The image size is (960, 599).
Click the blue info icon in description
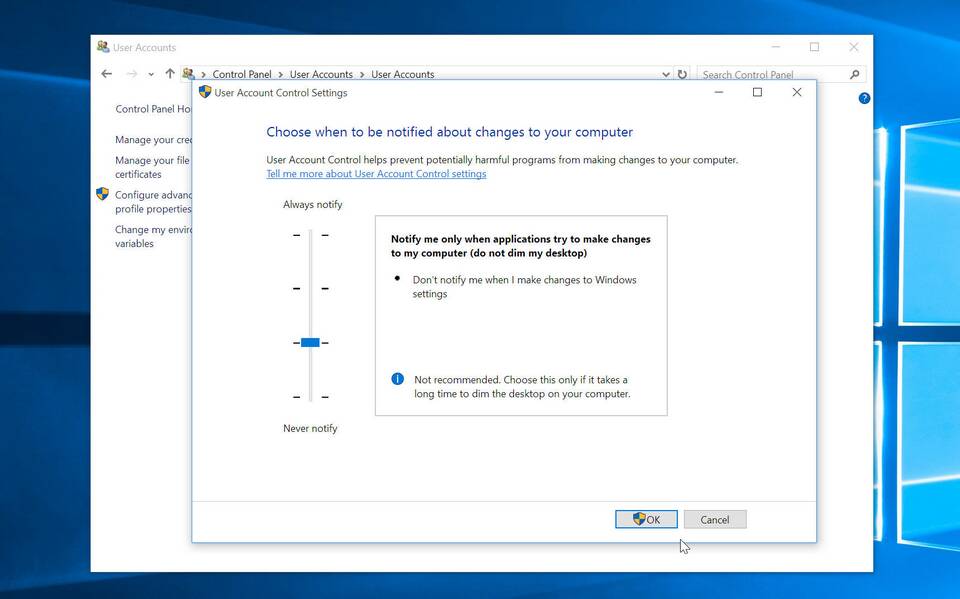[x=397, y=379]
